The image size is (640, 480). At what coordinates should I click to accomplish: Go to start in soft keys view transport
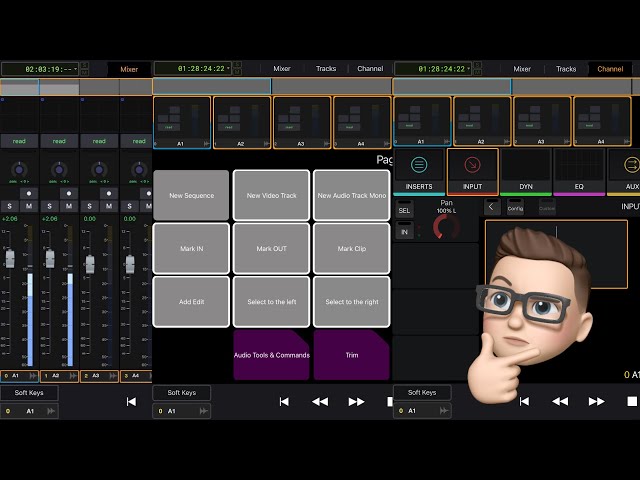pos(284,402)
